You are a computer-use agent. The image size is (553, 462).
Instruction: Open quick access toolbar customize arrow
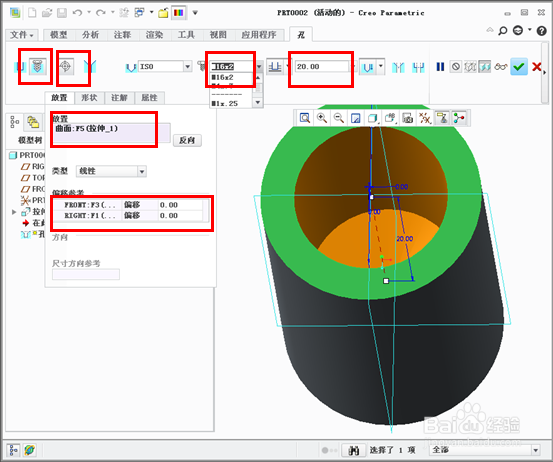pyautogui.click(x=195, y=13)
